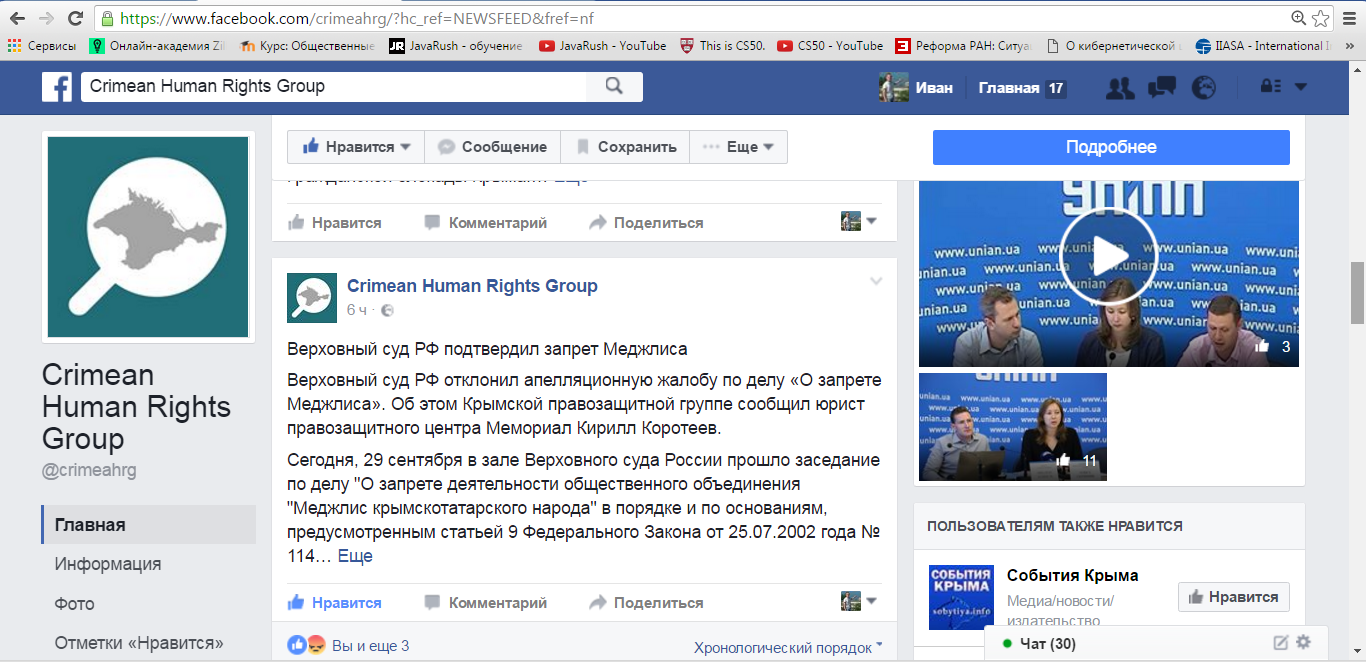Viewport: 1366px width, 662px height.
Task: Open chat settings gear icon
Action: (1303, 643)
